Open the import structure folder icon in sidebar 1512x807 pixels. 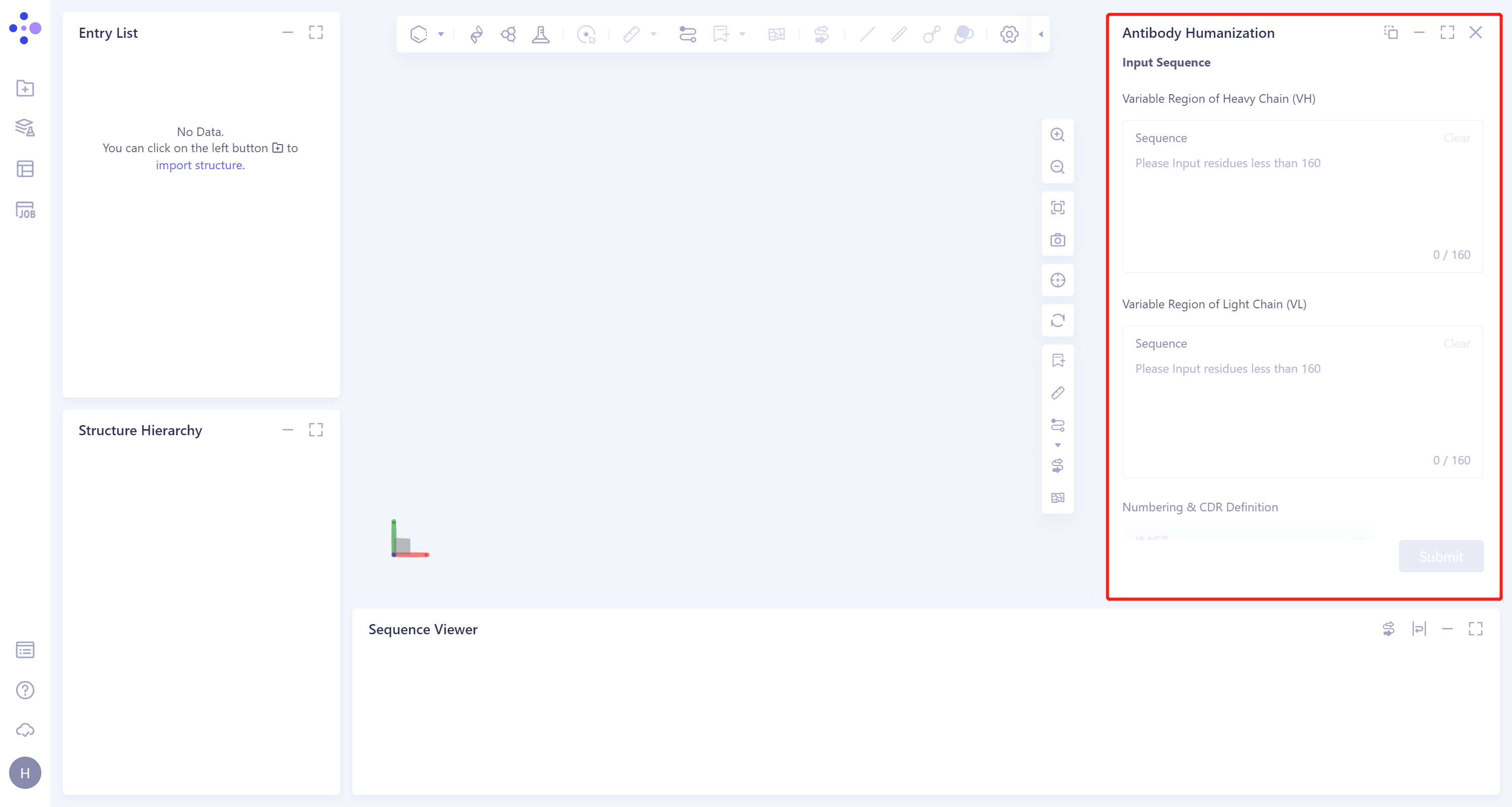pos(25,88)
